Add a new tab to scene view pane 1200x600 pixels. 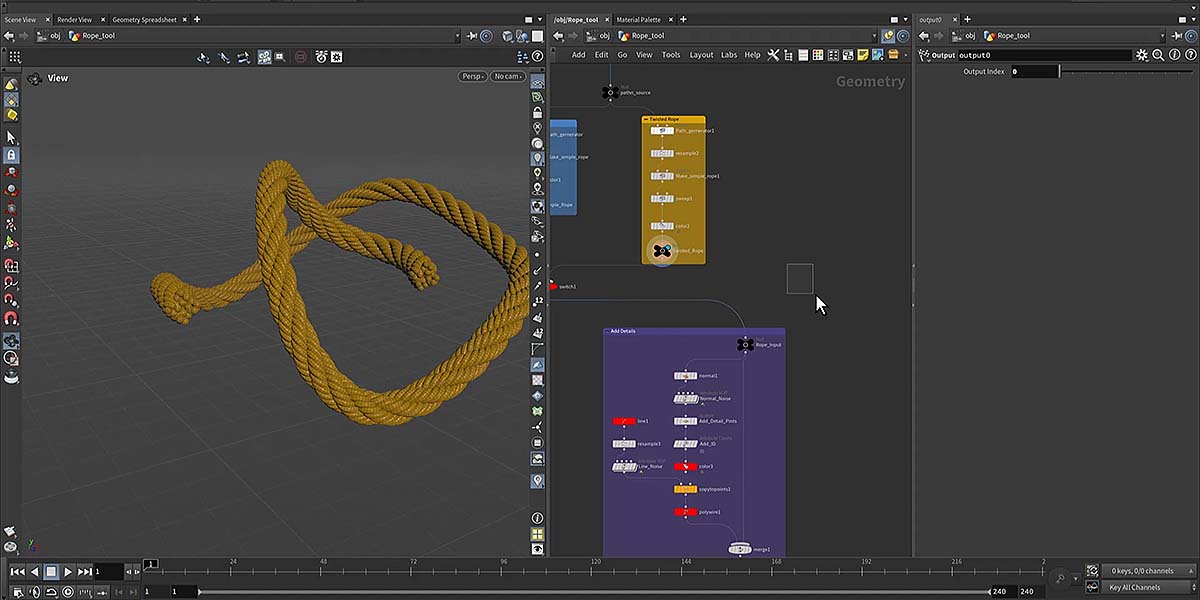click(x=196, y=20)
